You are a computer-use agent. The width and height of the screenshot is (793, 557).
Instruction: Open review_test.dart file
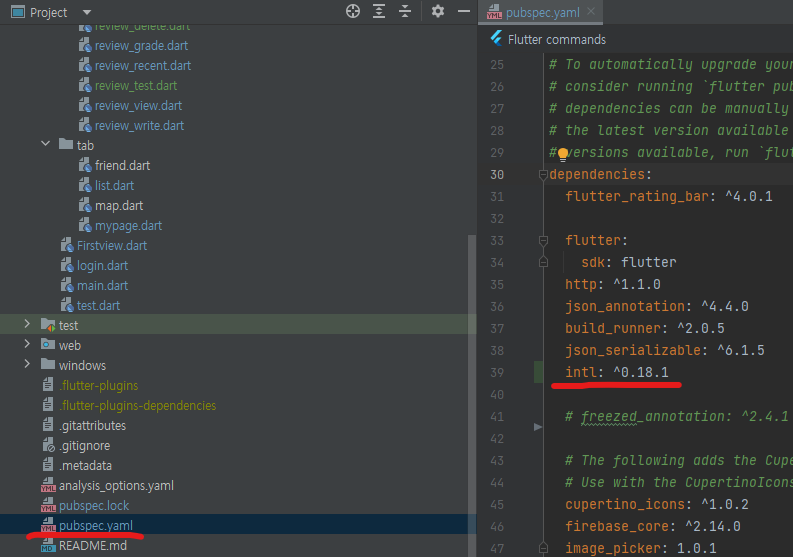pos(136,85)
